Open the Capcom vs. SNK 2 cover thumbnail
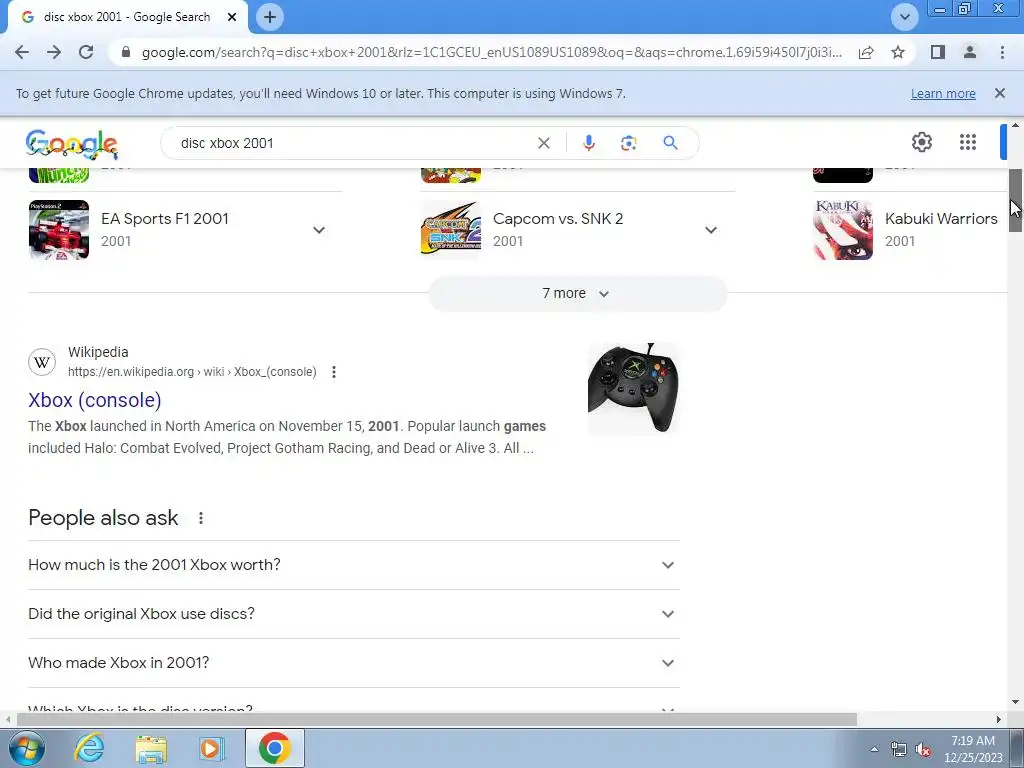 [451, 230]
